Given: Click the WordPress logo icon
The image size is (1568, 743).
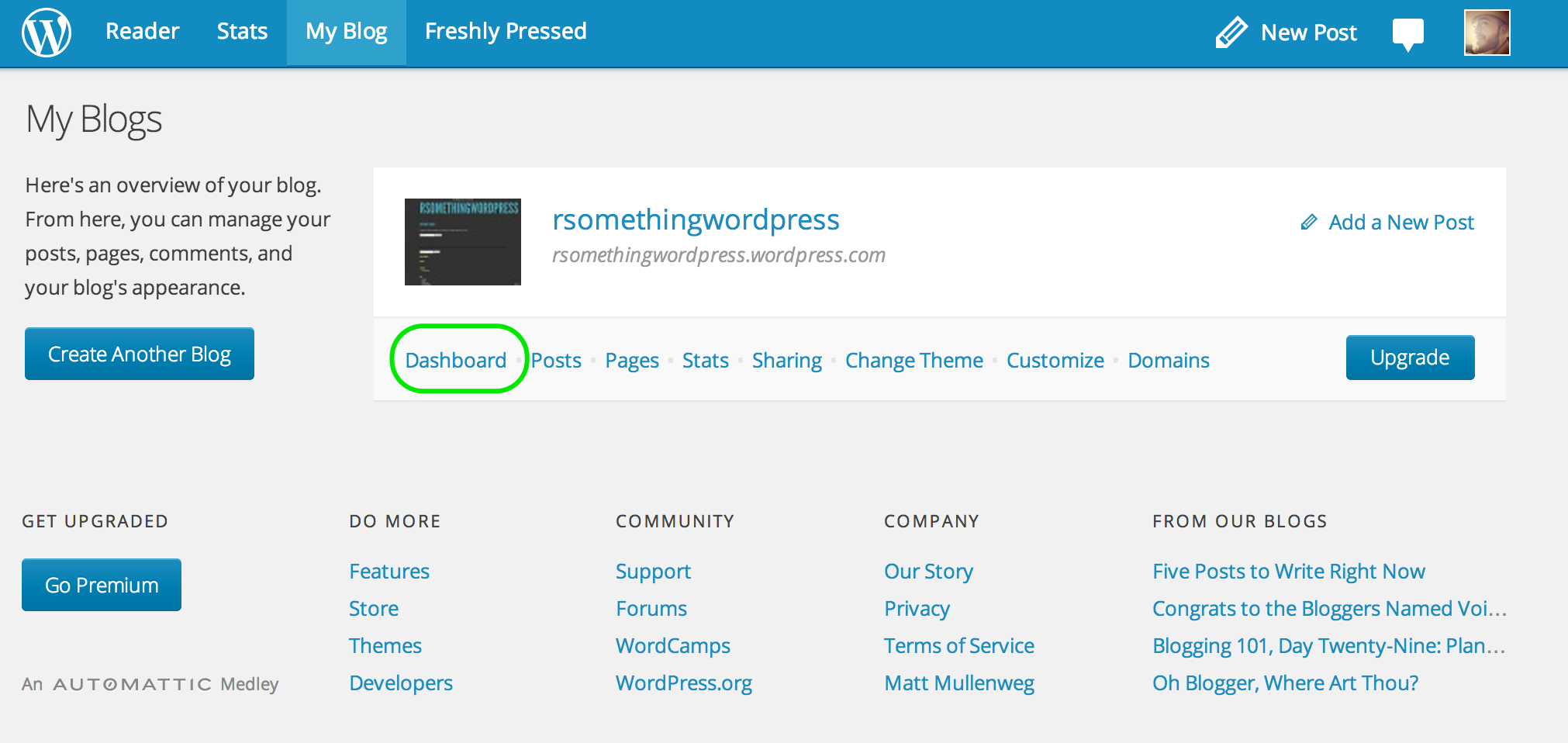Looking at the screenshot, I should point(46,32).
